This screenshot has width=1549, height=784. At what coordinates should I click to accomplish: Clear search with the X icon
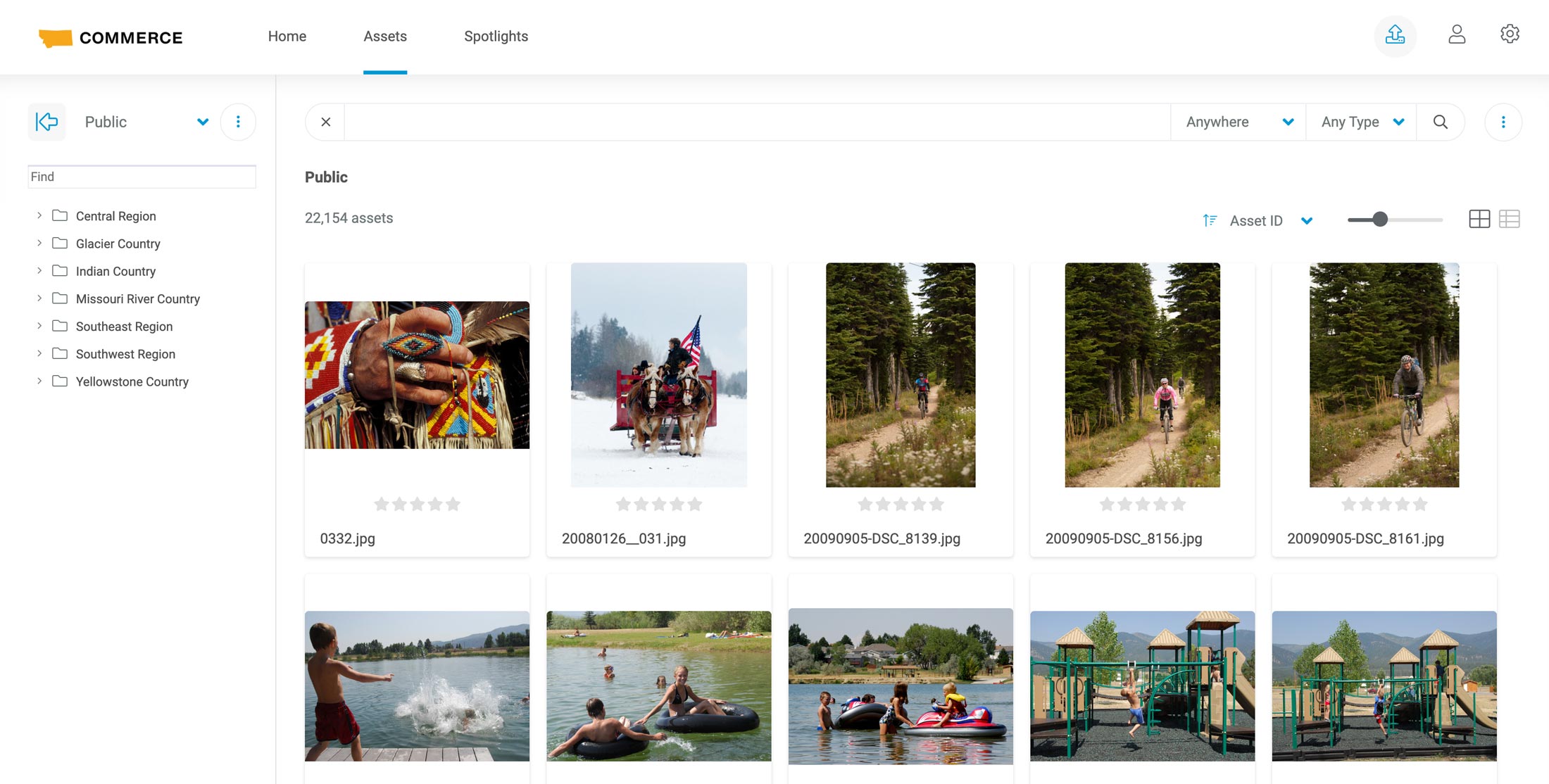click(325, 122)
